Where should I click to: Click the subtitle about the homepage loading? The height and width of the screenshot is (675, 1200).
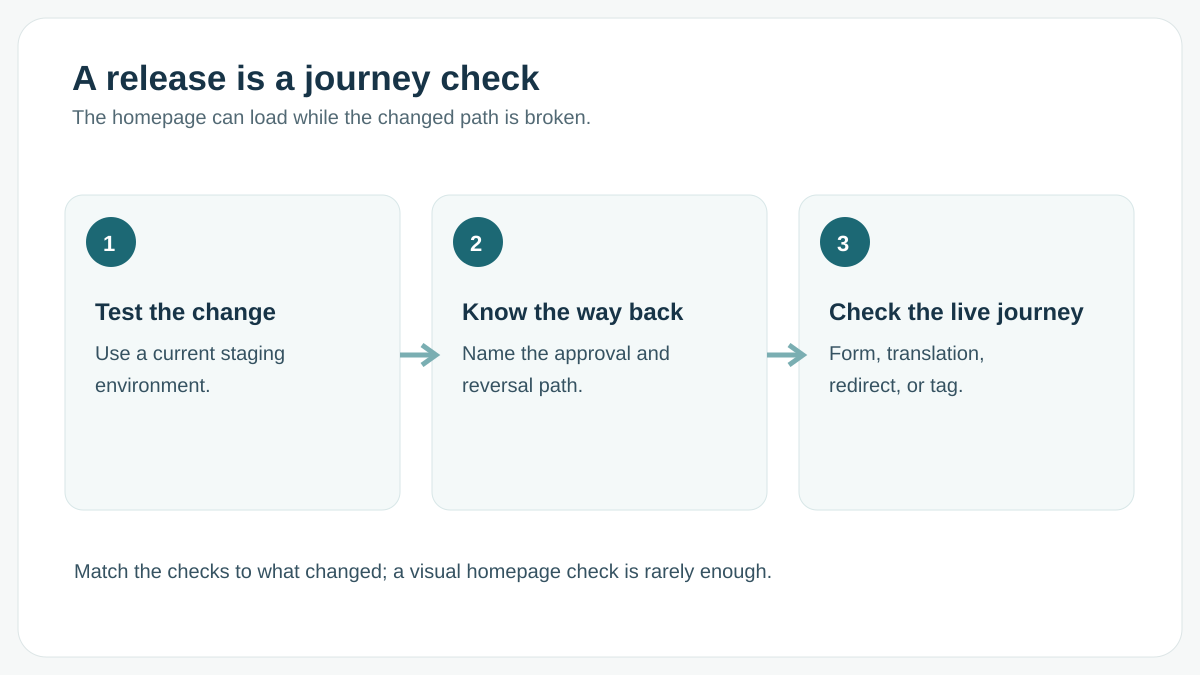coord(331,117)
